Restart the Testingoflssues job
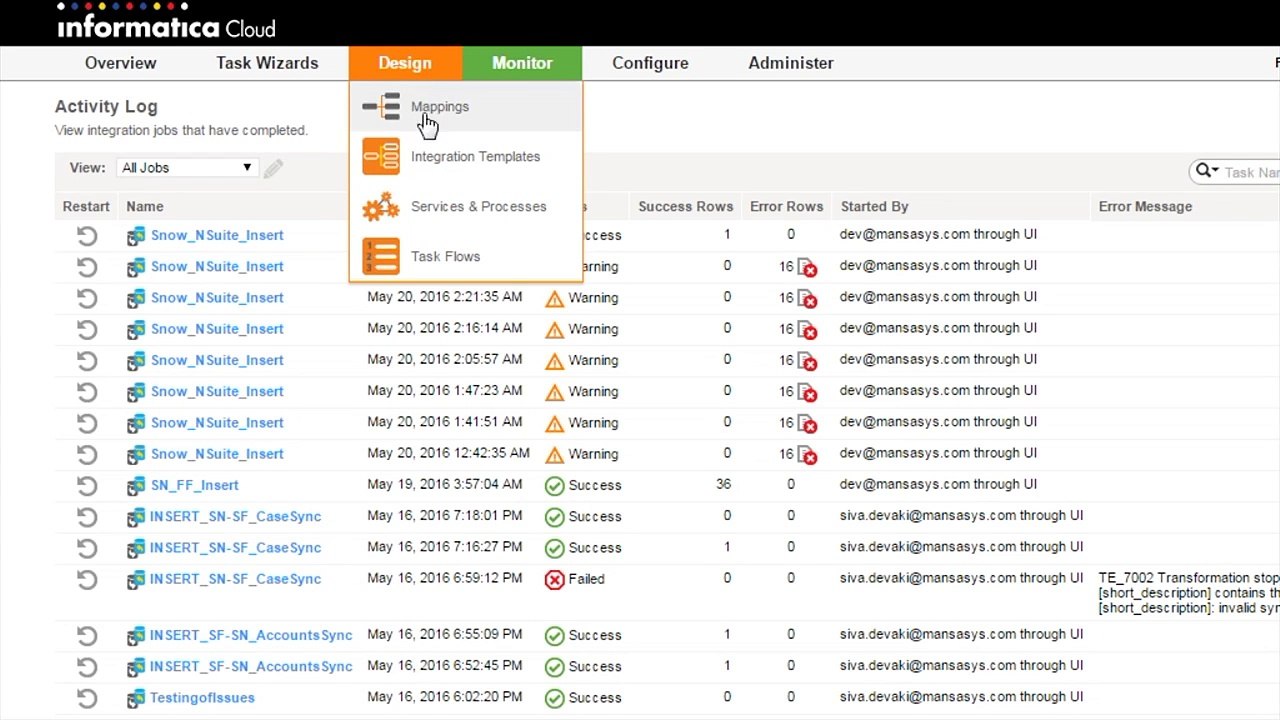Viewport: 1280px width, 720px height. pyautogui.click(x=87, y=698)
